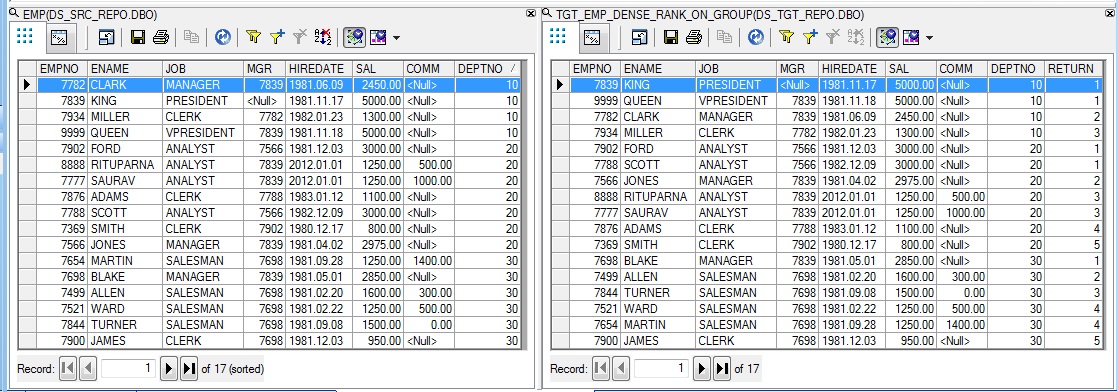Click the 7369 EMPNO cell in EMP table
Image resolution: width=1117 pixels, height=392 pixels.
pyautogui.click(x=62, y=229)
